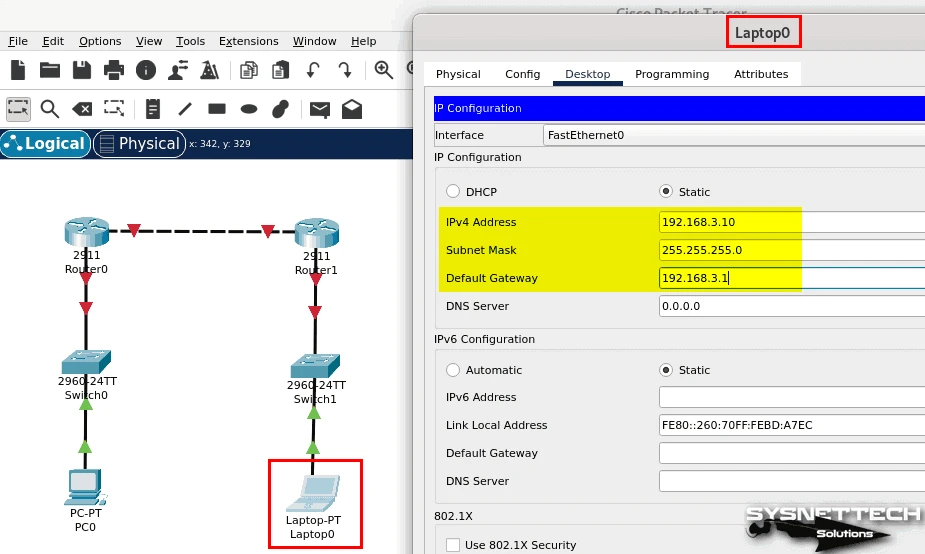Open the Extensions menu
The image size is (925, 554).
coord(249,41)
